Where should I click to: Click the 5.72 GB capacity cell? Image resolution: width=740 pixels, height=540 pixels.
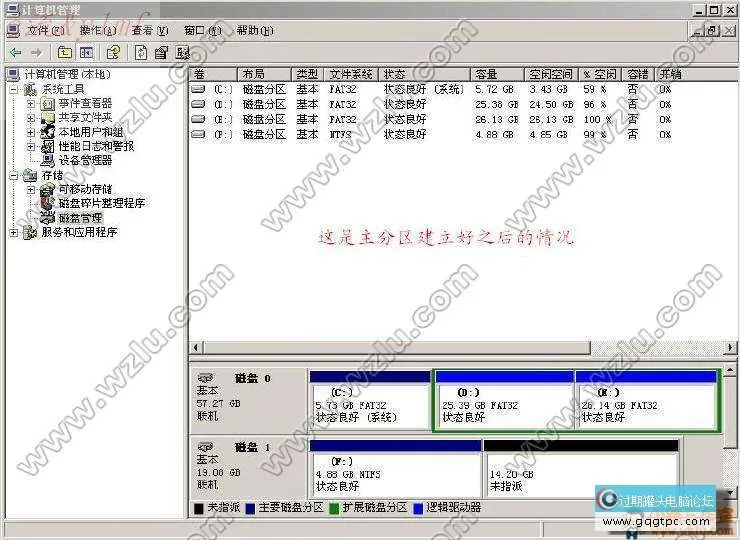tap(494, 89)
